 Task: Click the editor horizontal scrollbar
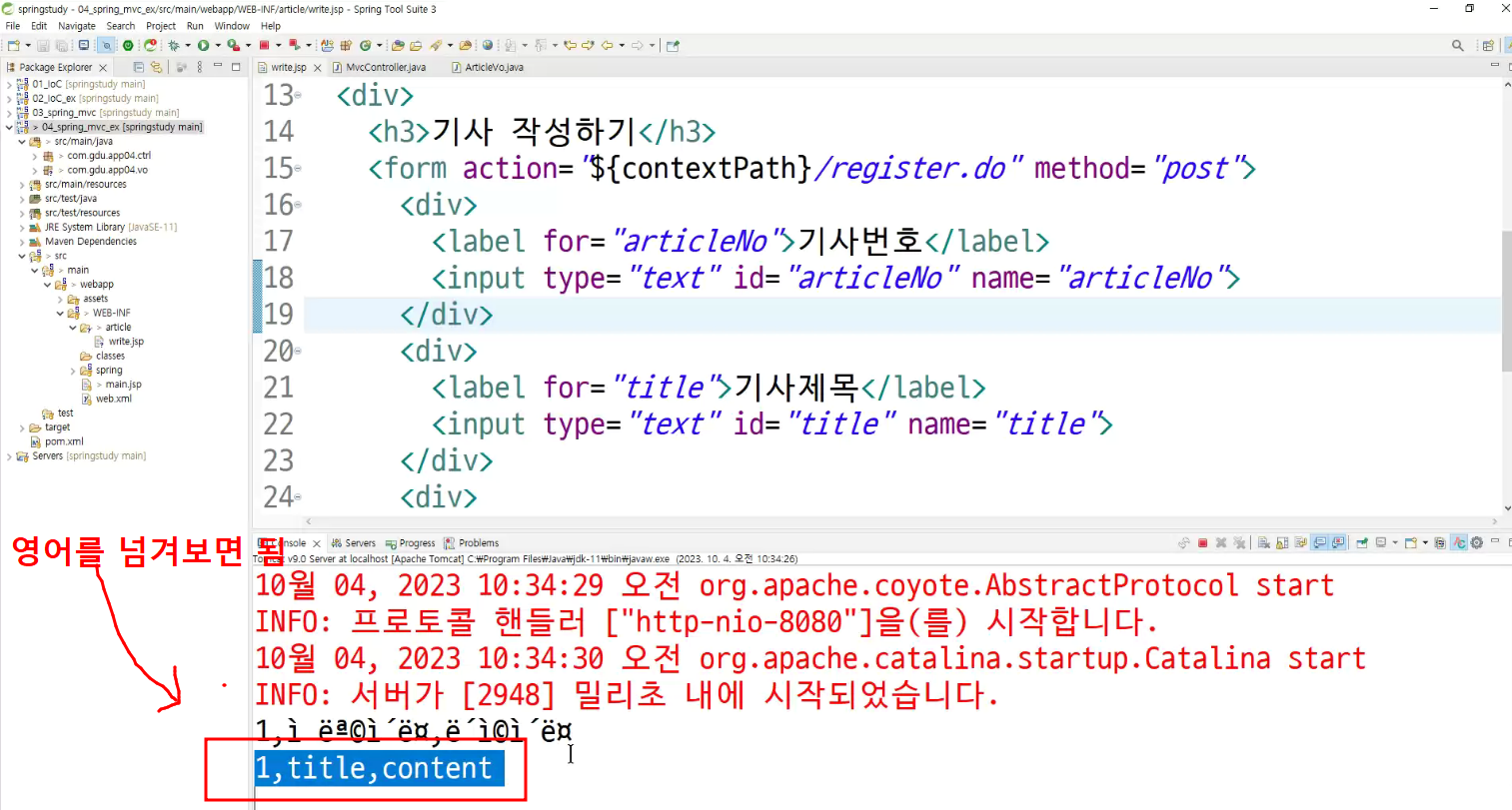click(899, 521)
